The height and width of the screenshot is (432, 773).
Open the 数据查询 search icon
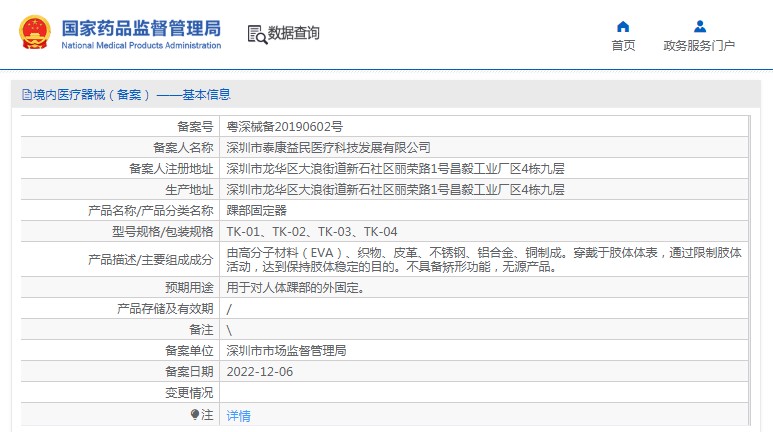(257, 34)
